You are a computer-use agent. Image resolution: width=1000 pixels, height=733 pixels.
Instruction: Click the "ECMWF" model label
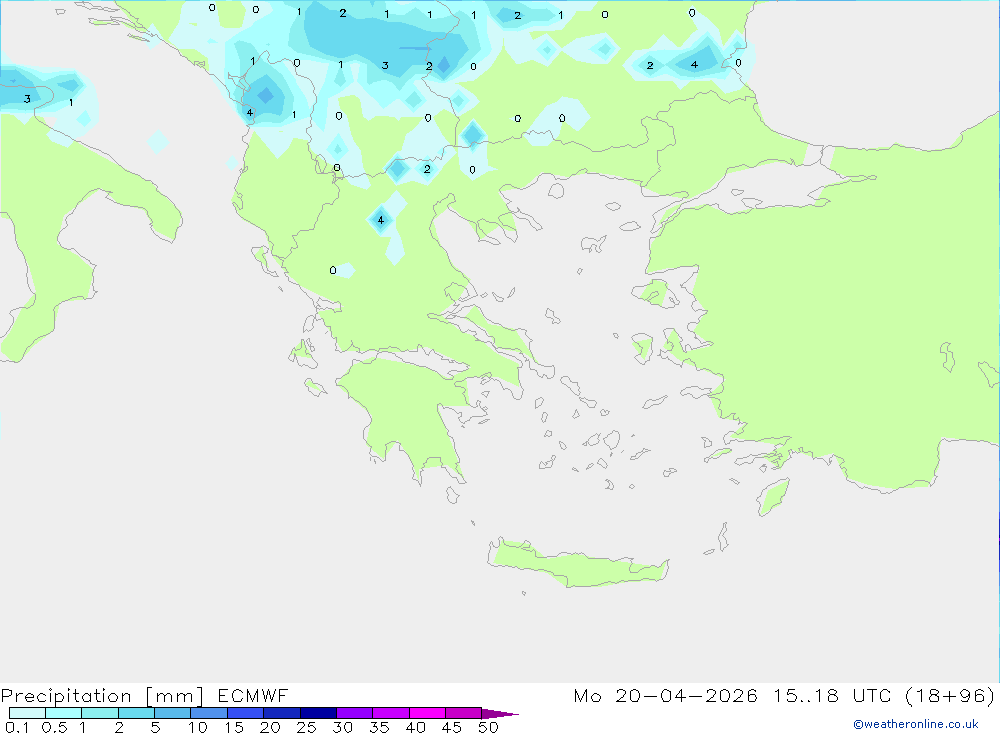[x=253, y=696]
